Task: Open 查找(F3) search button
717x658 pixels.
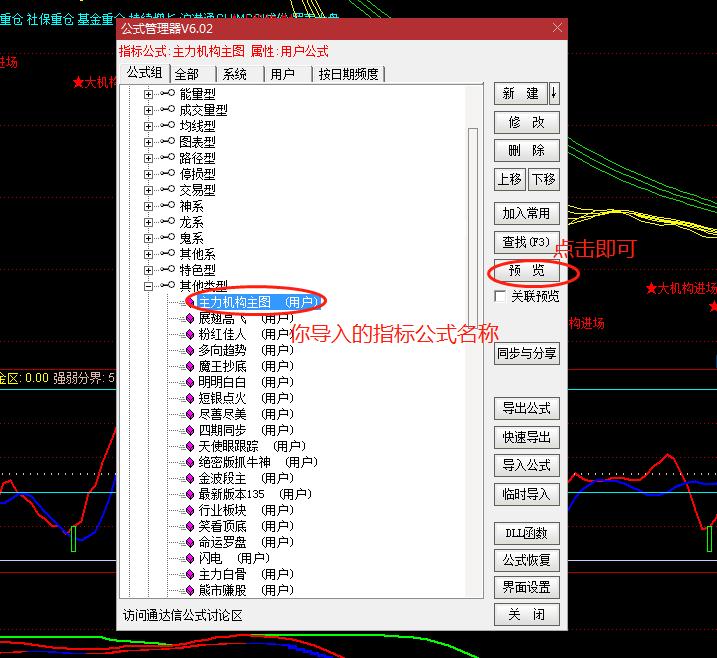Action: click(x=527, y=242)
